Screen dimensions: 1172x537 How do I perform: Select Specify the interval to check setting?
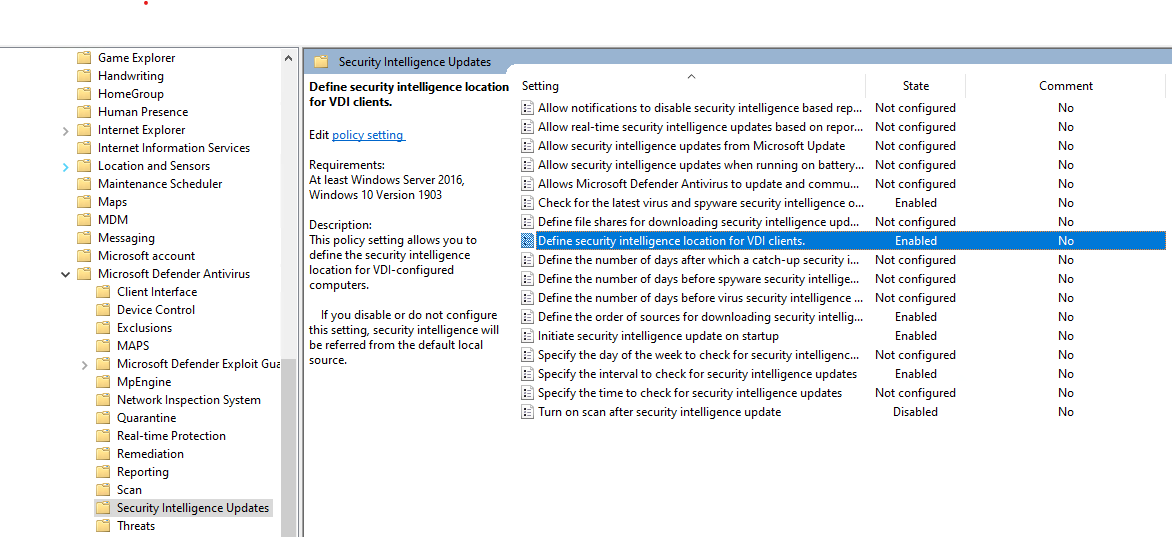click(x=697, y=374)
